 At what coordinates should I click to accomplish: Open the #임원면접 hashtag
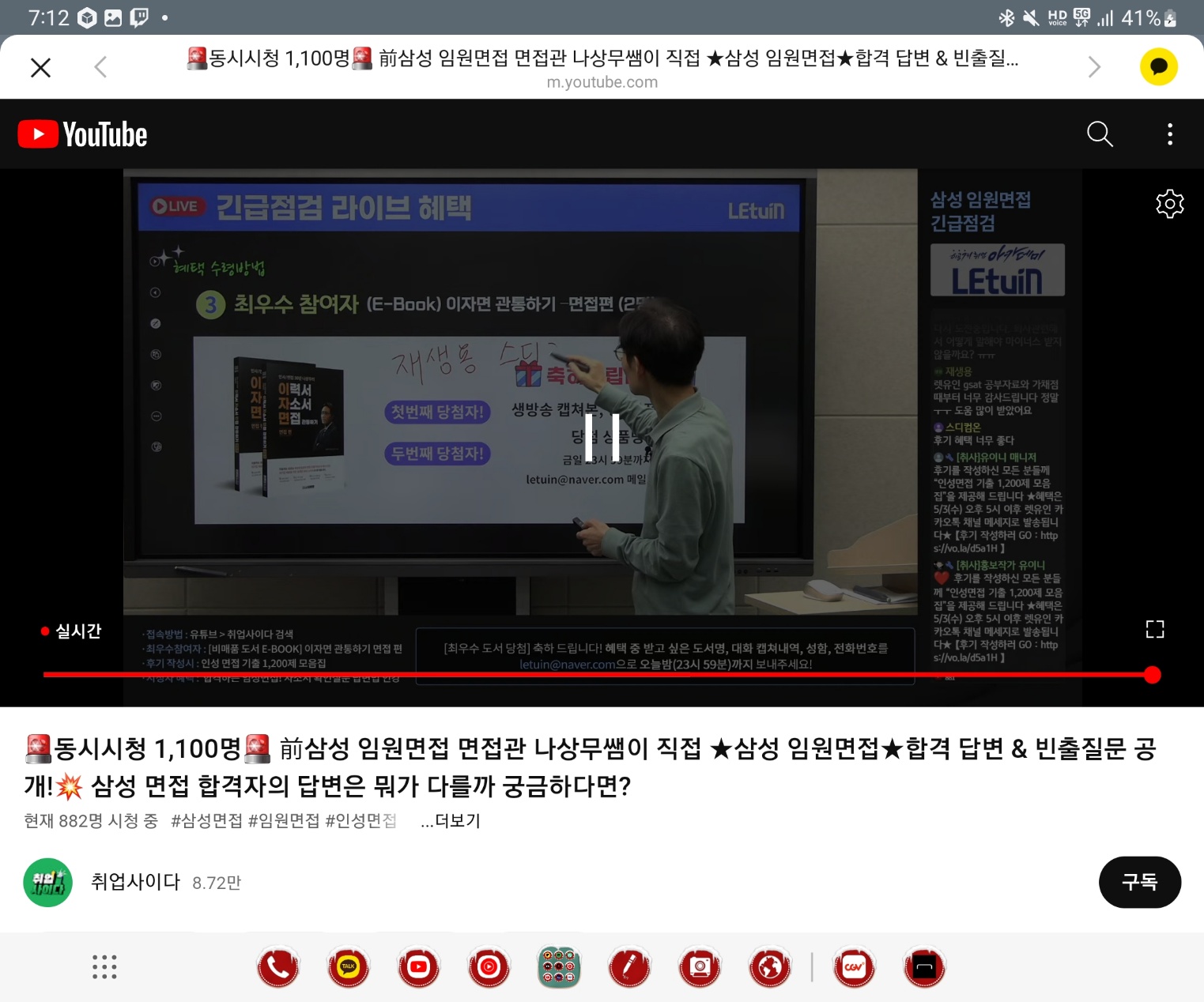[x=284, y=820]
